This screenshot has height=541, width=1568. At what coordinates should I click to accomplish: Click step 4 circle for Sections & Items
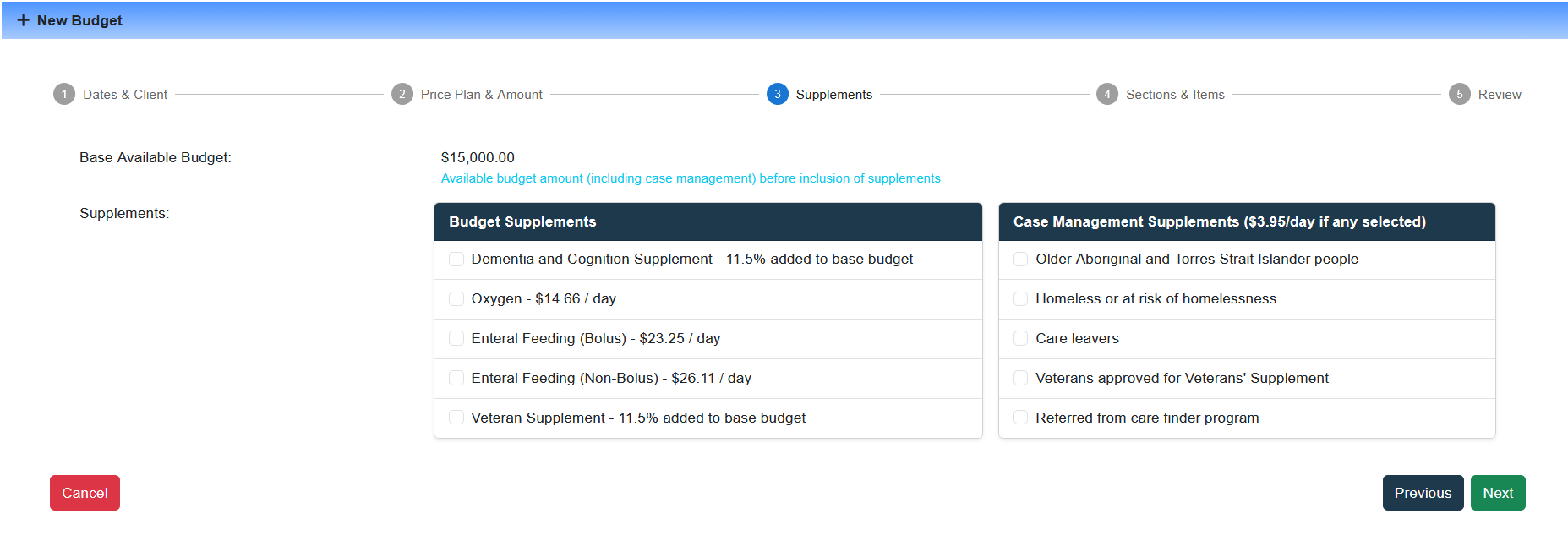(x=1107, y=94)
